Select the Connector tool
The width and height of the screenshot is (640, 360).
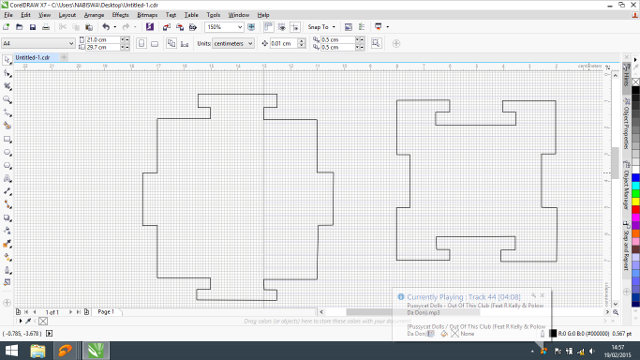pyautogui.click(x=7, y=205)
